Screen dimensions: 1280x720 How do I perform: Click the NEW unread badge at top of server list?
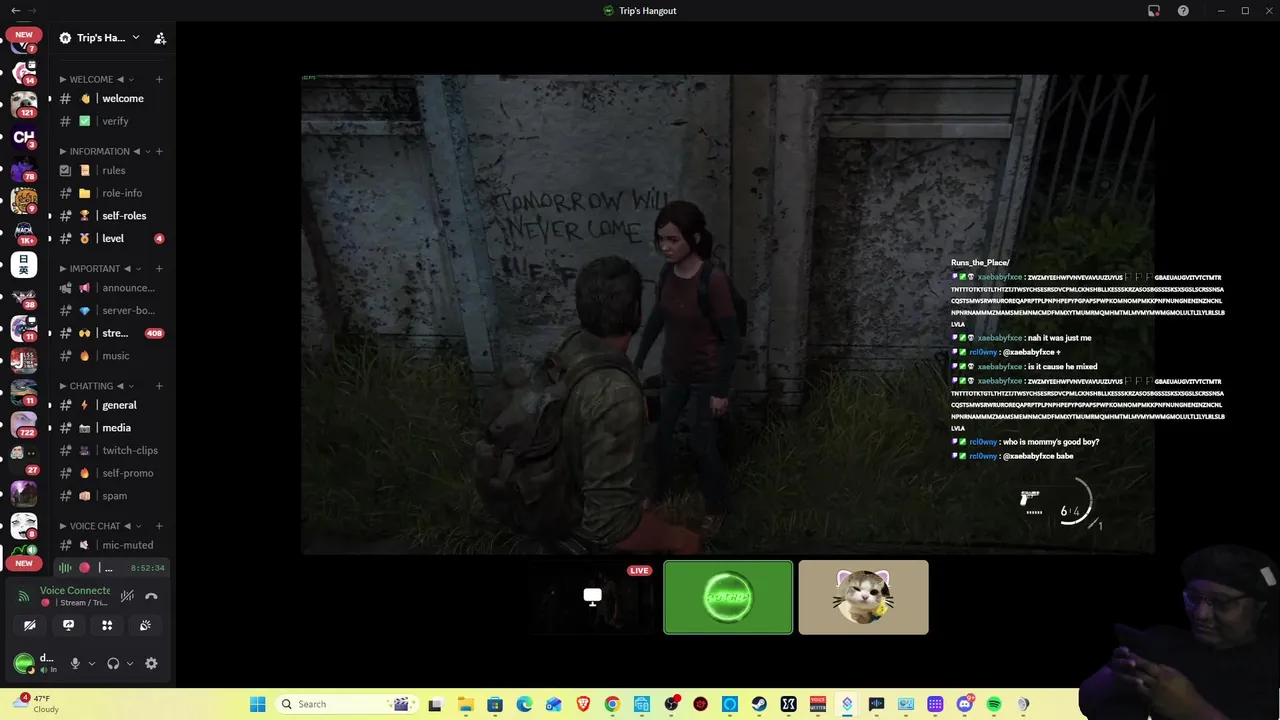[24, 35]
